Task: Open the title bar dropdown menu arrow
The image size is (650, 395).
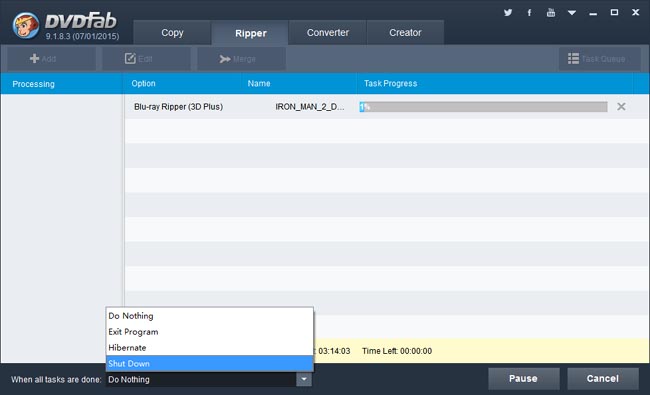Action: click(572, 13)
